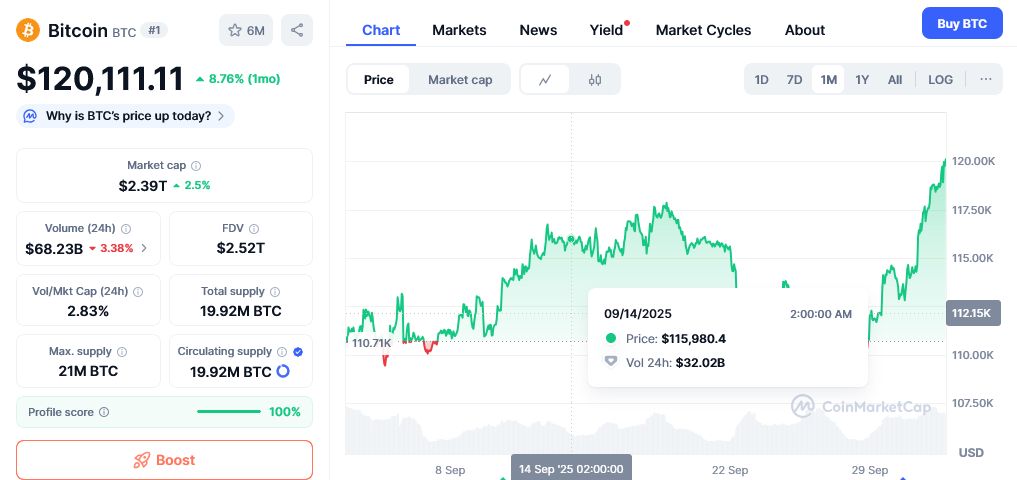Expand 'Why is BTC's price up today?'
Screen dimensions: 1017x480
127,116
